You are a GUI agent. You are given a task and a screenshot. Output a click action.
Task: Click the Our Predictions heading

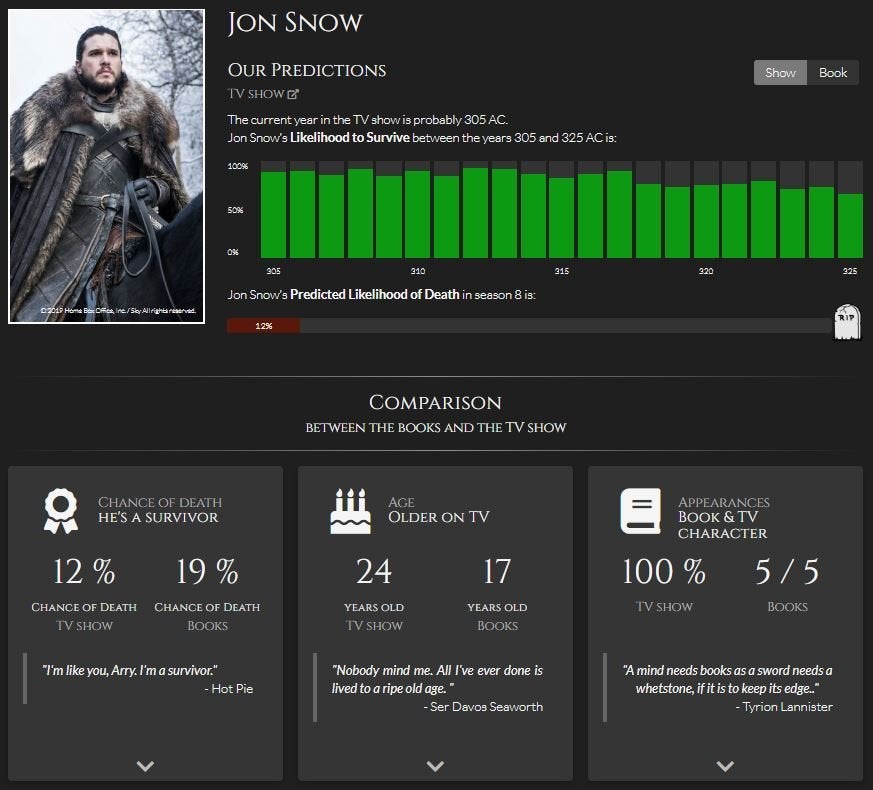307,70
